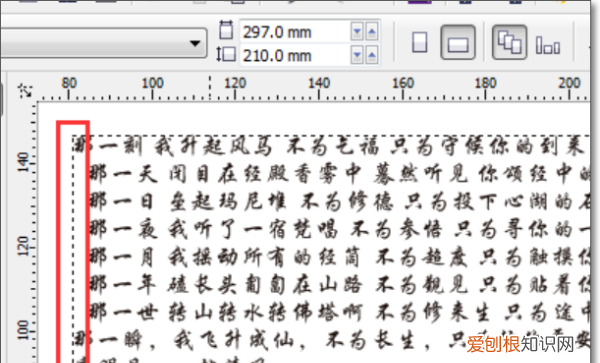
Task: Click the text line starting with 那一夜
Action: 340,229
